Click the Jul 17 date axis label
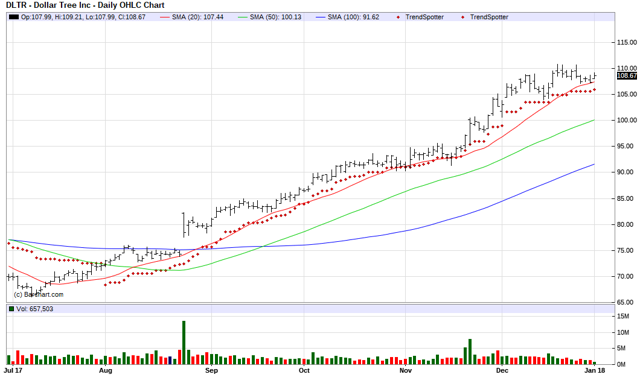640x389 pixels. pyautogui.click(x=13, y=371)
